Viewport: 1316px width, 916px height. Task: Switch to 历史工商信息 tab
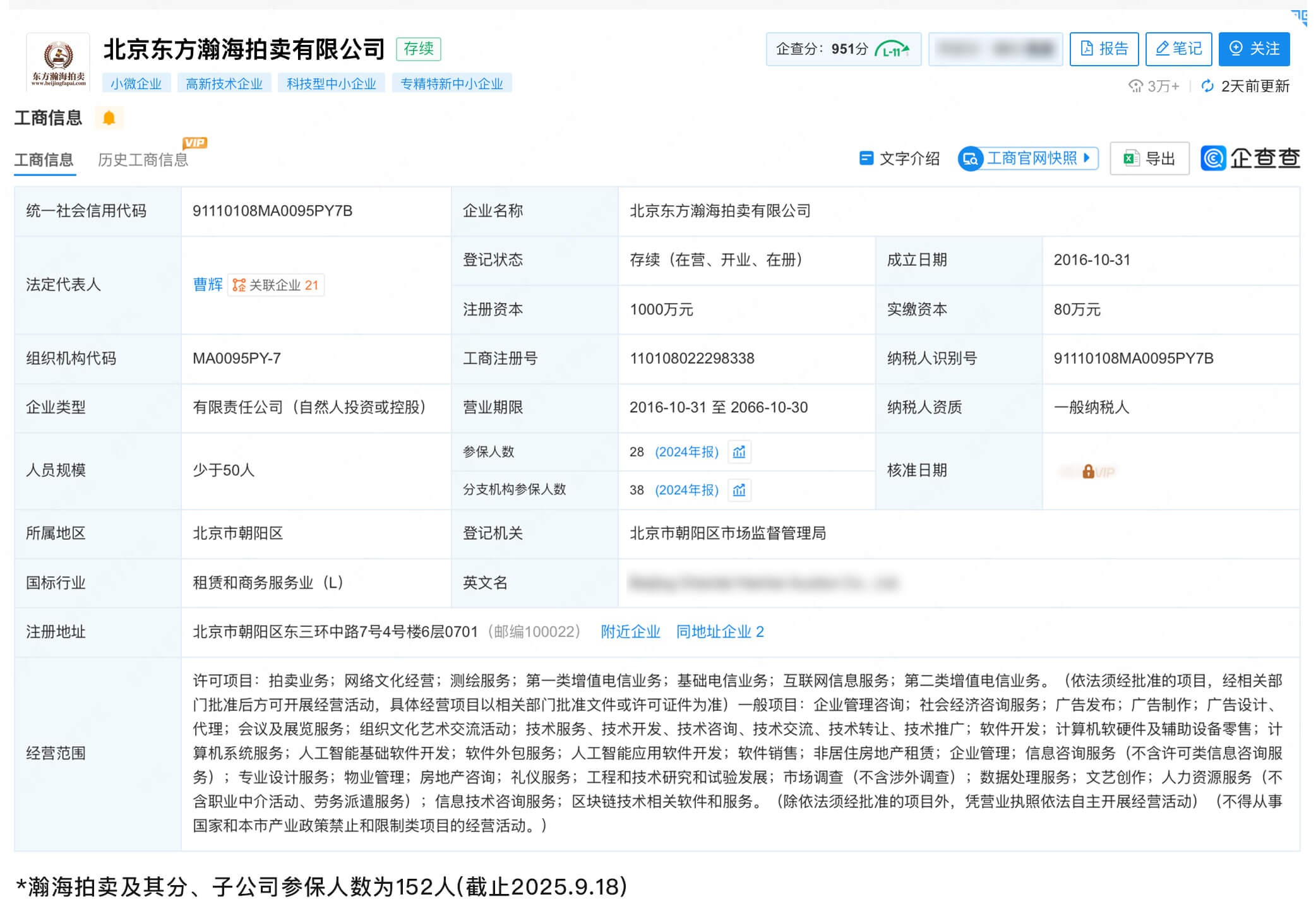(143, 160)
